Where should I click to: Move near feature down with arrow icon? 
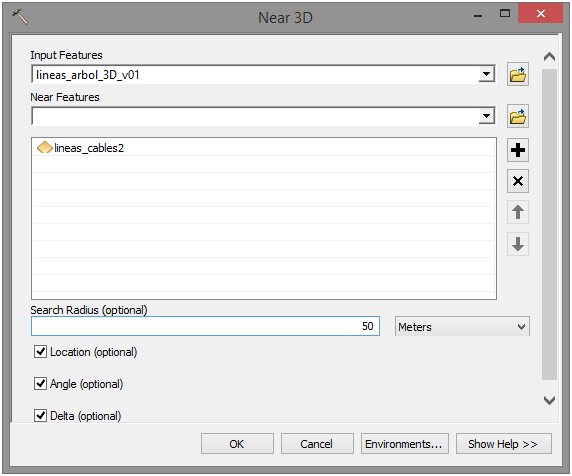(x=518, y=244)
